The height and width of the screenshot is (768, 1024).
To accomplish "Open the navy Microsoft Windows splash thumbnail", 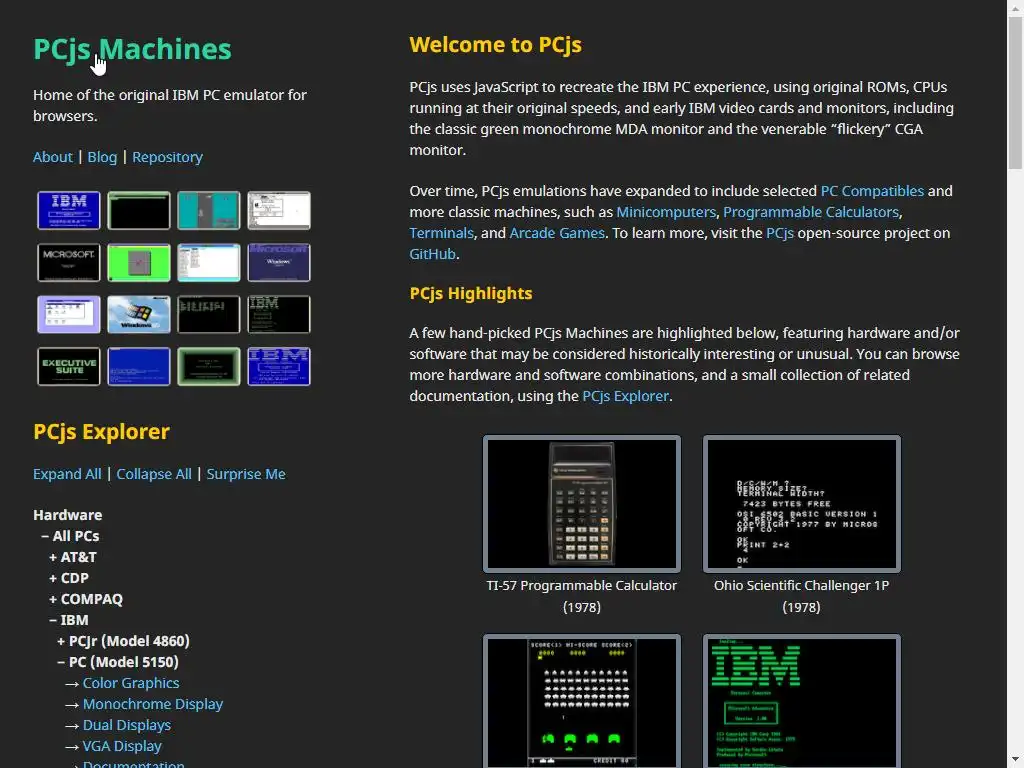I will (279, 263).
